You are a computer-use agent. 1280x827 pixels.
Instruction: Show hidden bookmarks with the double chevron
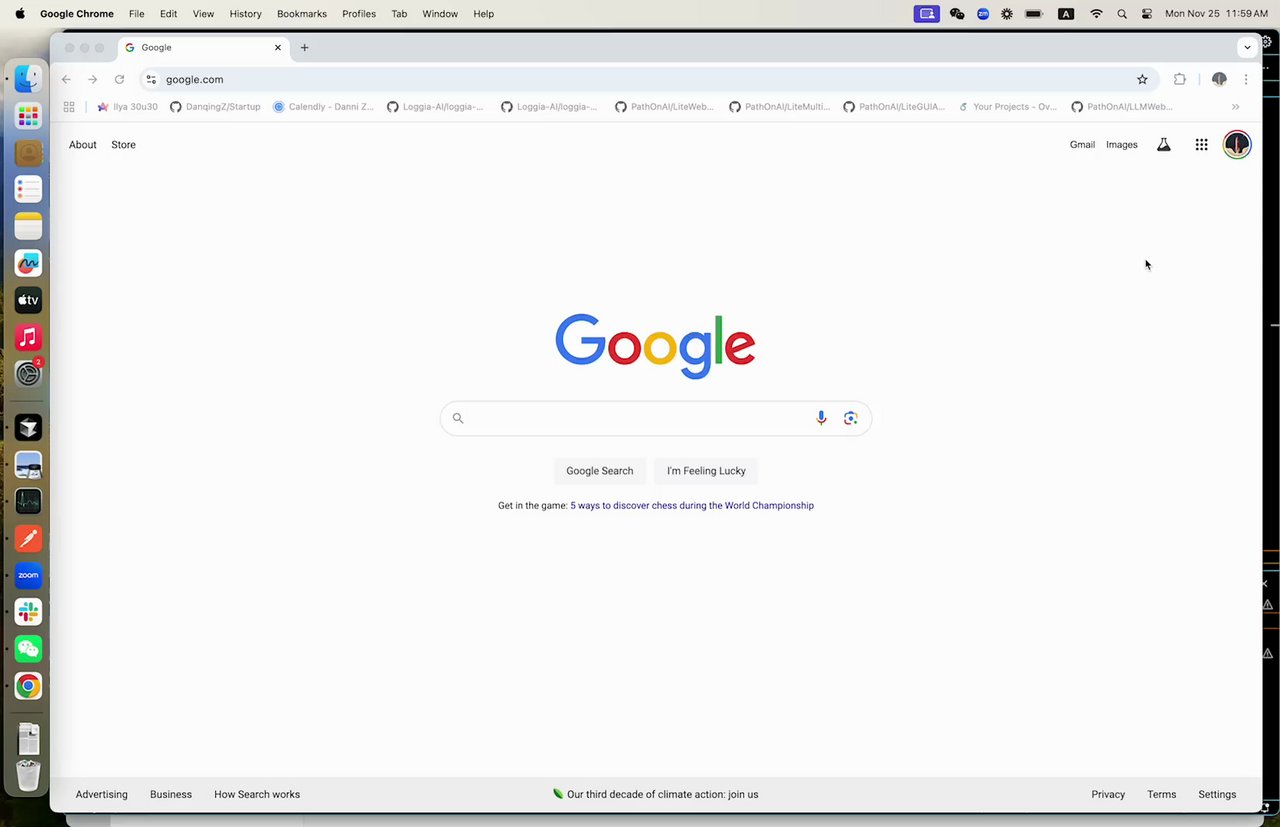(1236, 107)
